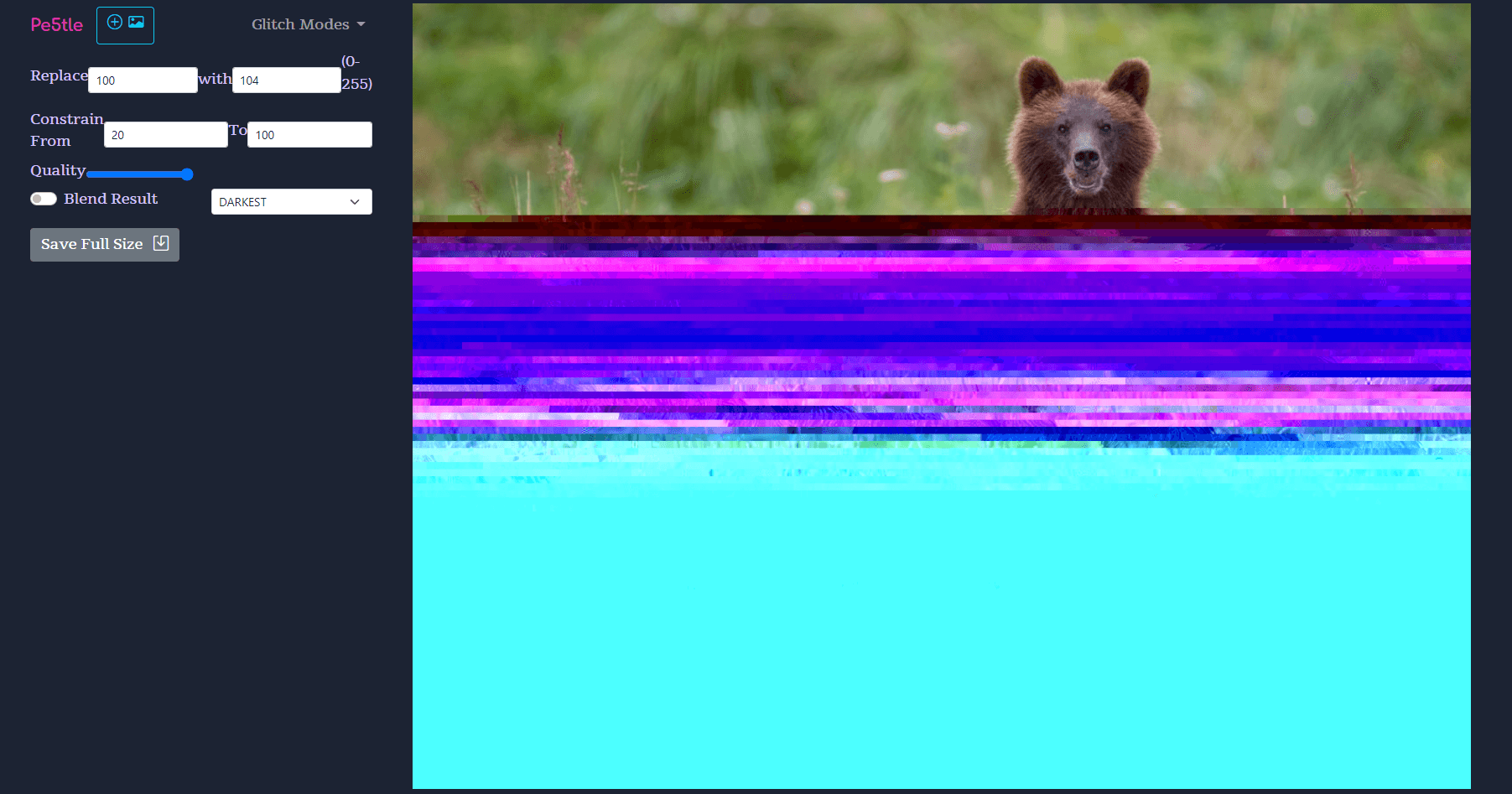Click the 'with' field containing 104
The width and height of the screenshot is (1512, 794).
pos(286,80)
